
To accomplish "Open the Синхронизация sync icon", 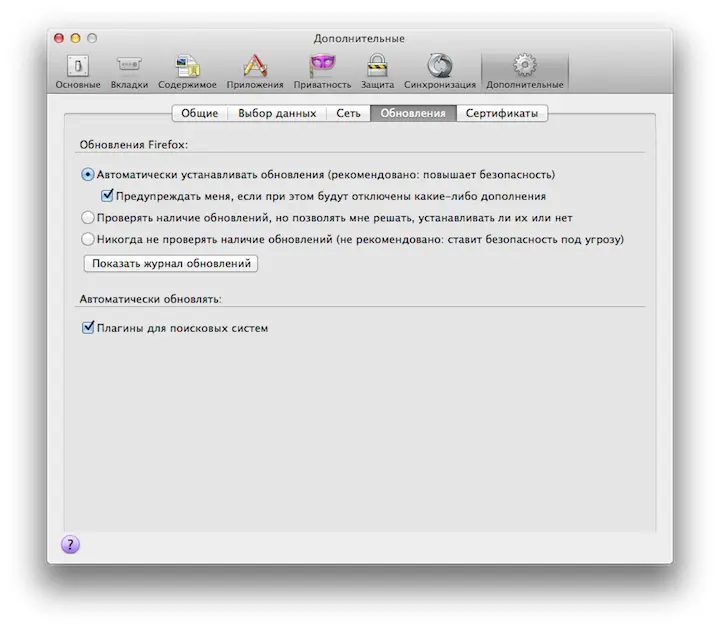I will [x=439, y=67].
